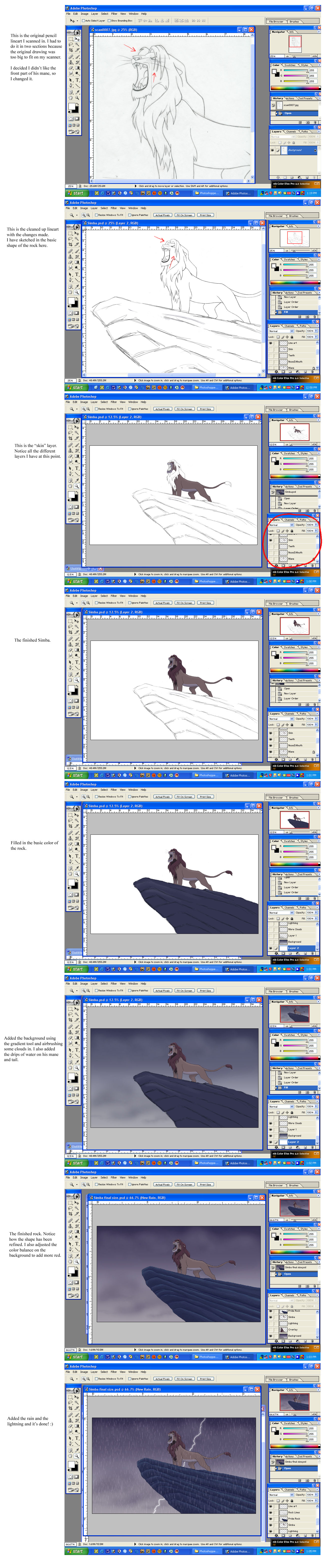
Task: Click Print Size in the finished rock screenshot
Action: tap(206, 1184)
